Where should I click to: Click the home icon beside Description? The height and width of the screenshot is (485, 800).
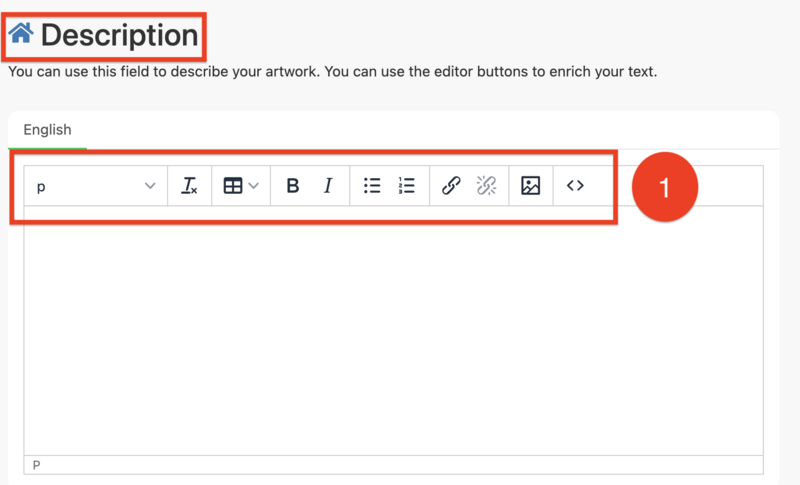click(21, 36)
